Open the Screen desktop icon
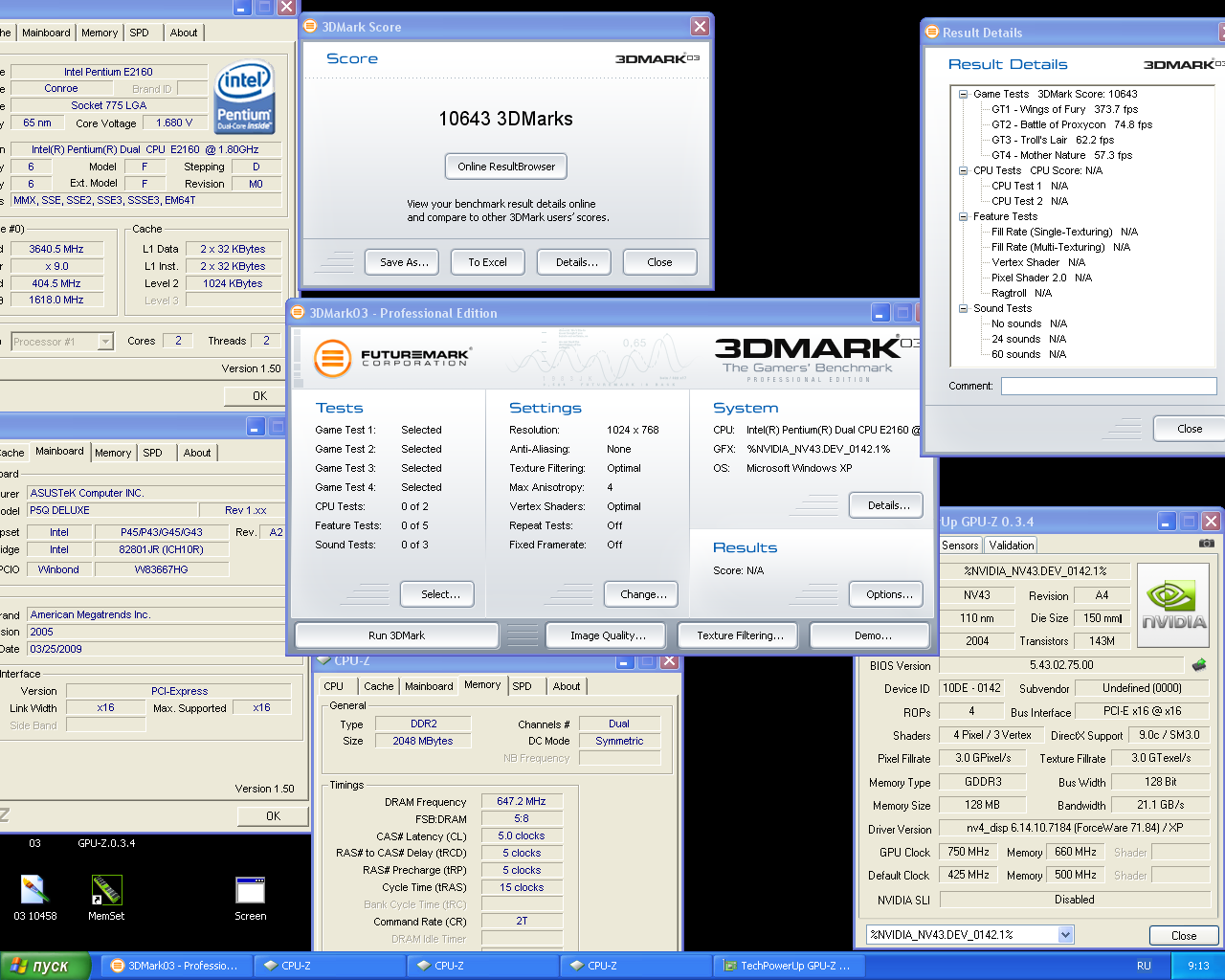 [x=251, y=898]
